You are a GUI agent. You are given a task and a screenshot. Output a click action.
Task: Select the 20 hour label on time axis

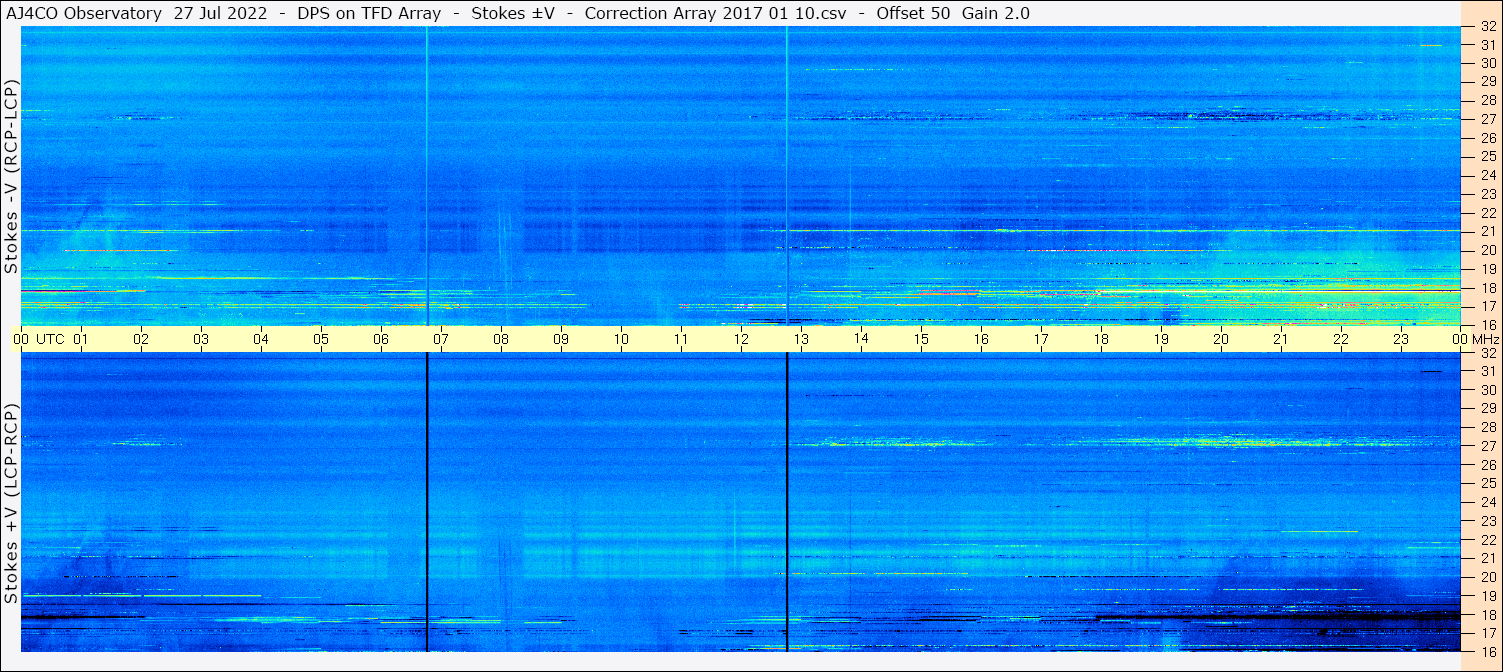[x=1221, y=339]
